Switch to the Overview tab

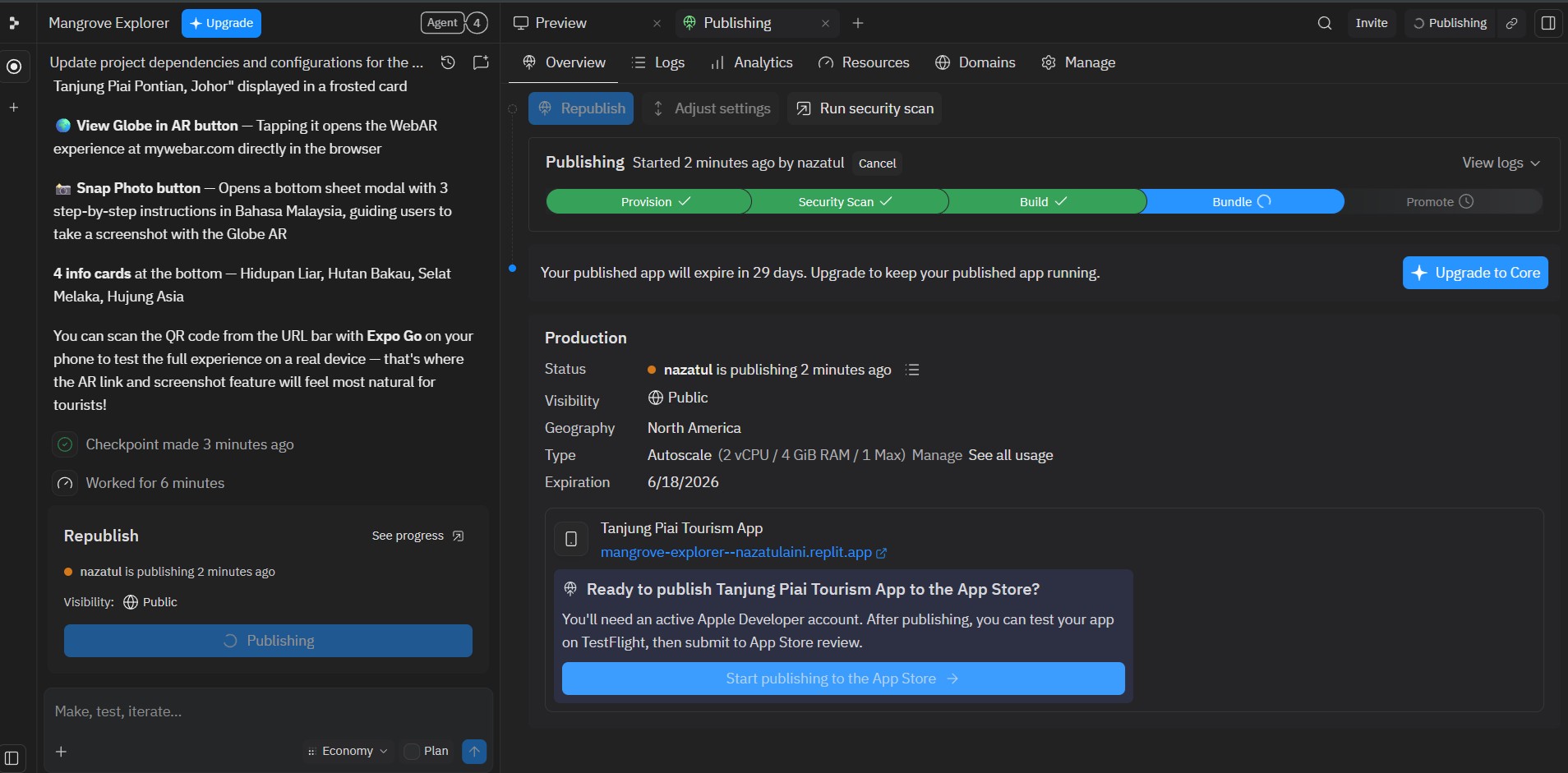click(564, 62)
